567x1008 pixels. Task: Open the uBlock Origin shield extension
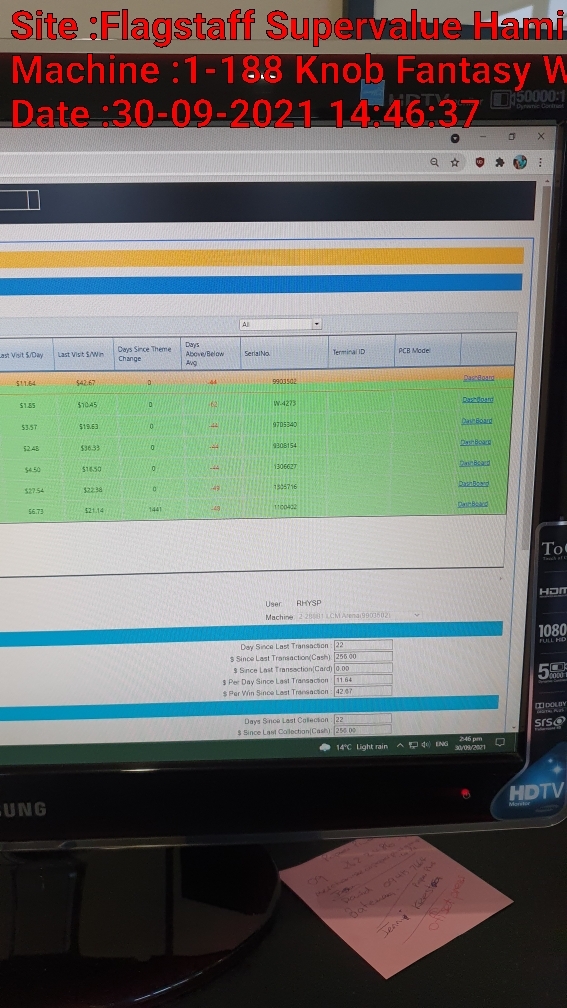[480, 163]
